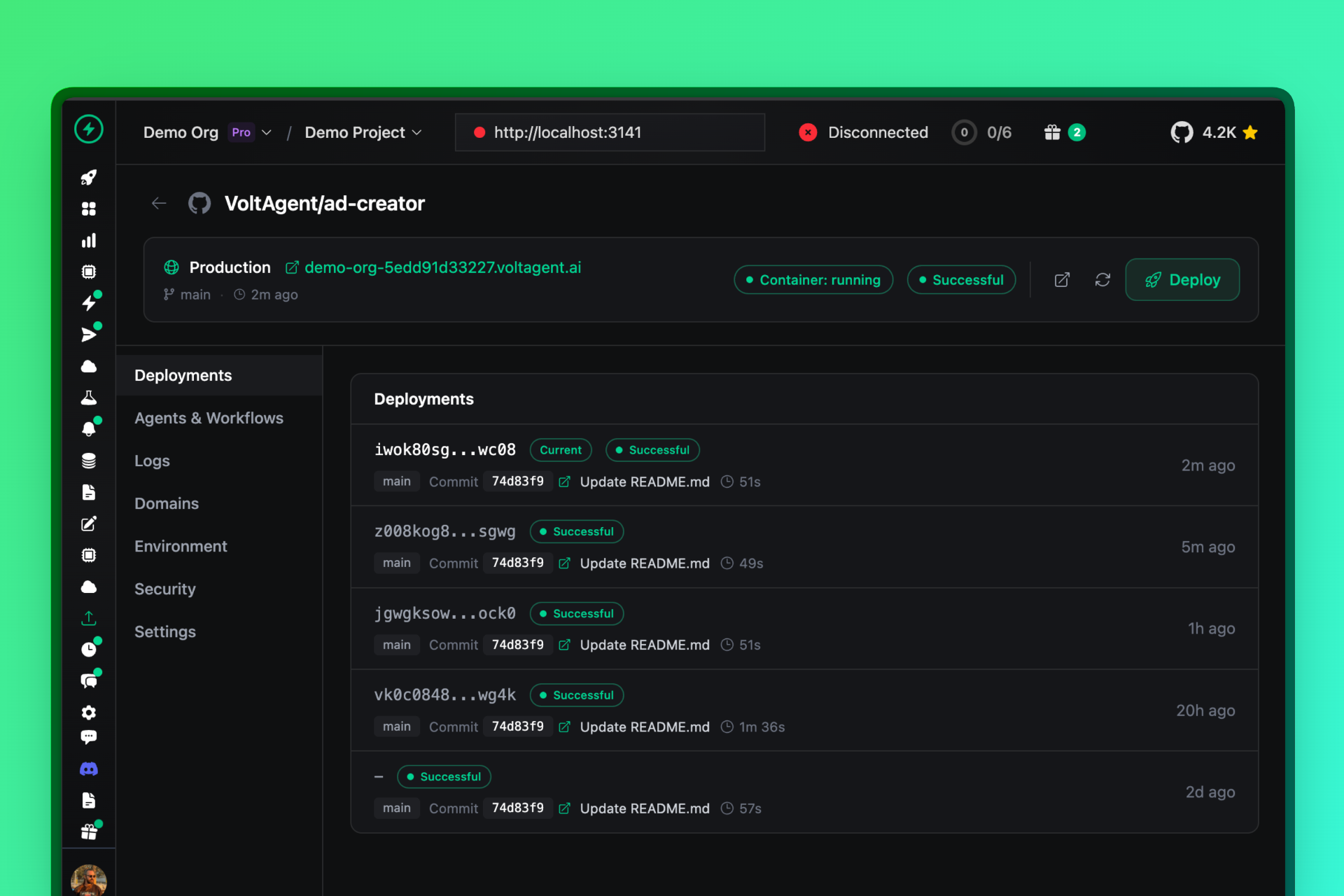Open the GitHub icon next to 4.2K
The width and height of the screenshot is (1344, 896).
[1182, 132]
